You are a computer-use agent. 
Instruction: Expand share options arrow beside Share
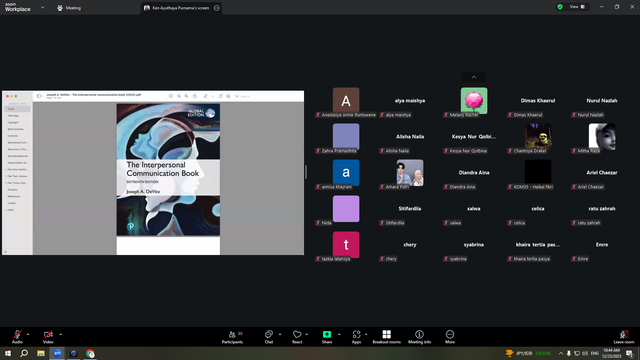click(339, 334)
